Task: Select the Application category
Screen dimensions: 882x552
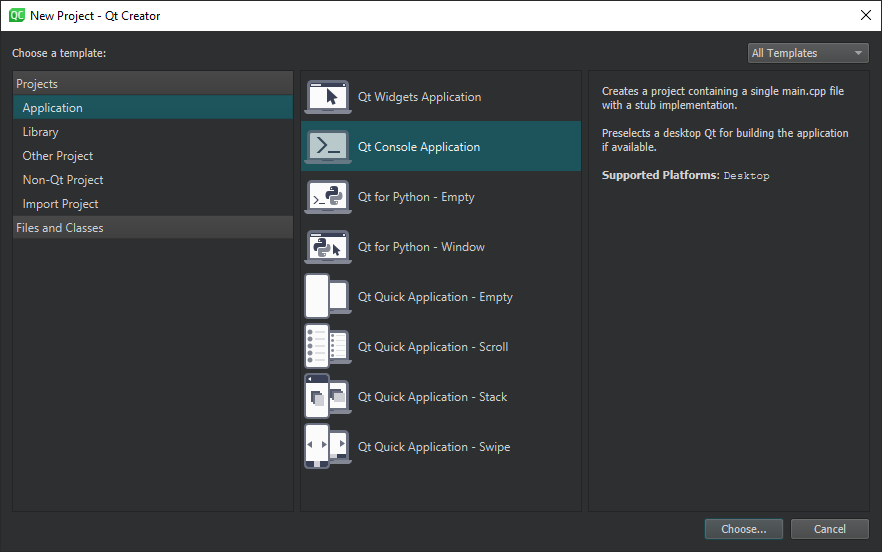Action: pos(152,107)
